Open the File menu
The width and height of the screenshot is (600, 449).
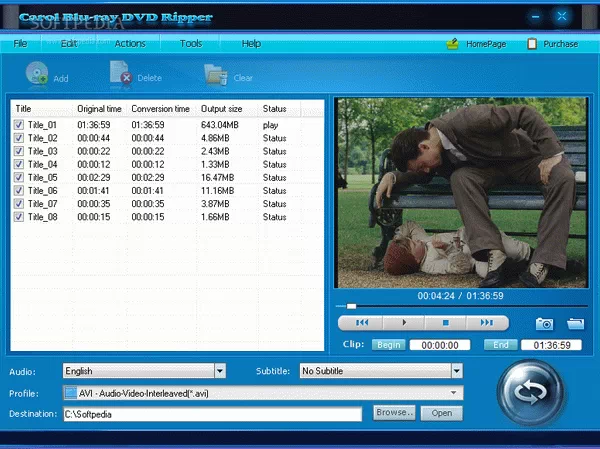[x=20, y=44]
